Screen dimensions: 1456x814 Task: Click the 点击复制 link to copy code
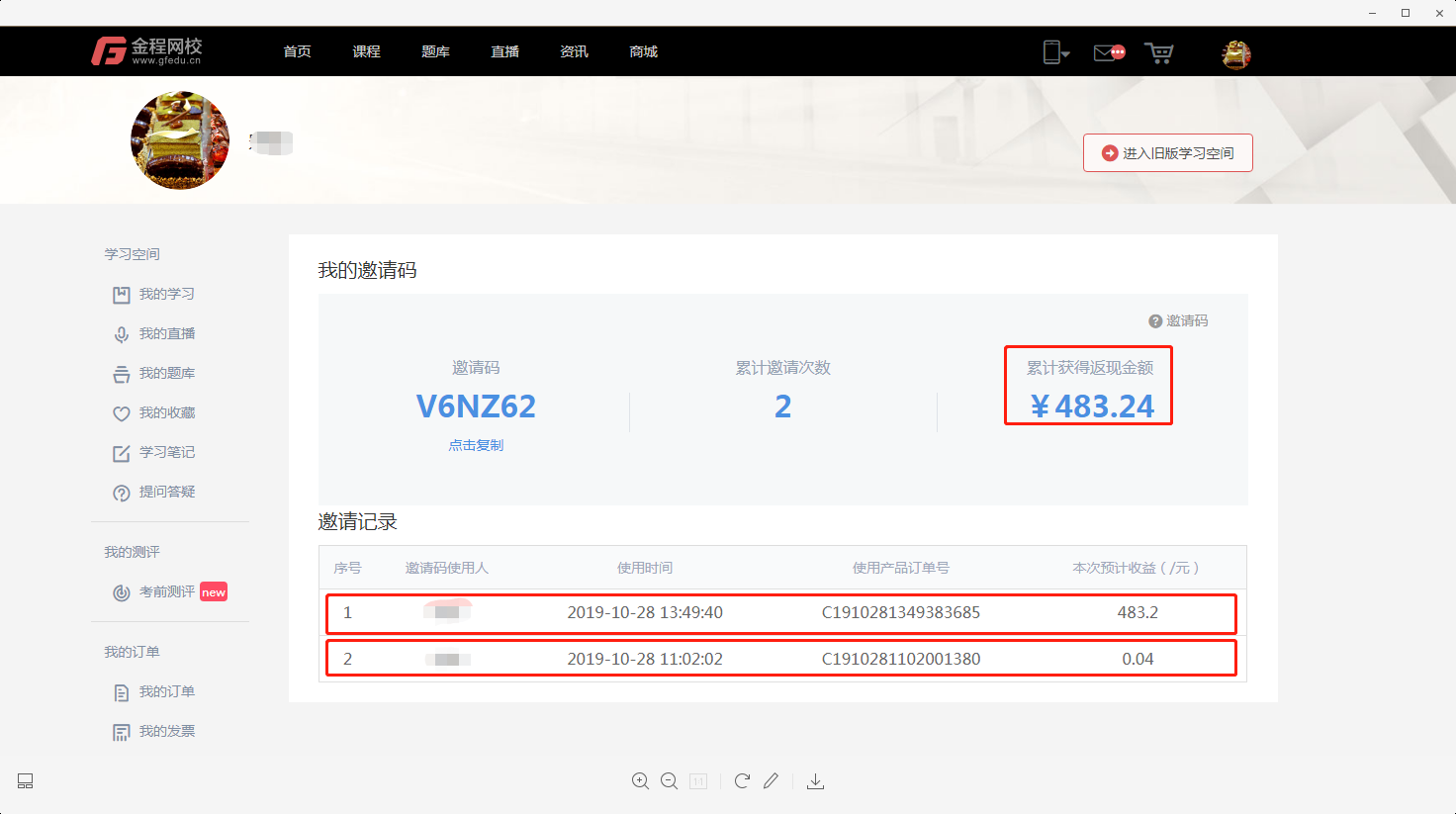click(x=476, y=445)
